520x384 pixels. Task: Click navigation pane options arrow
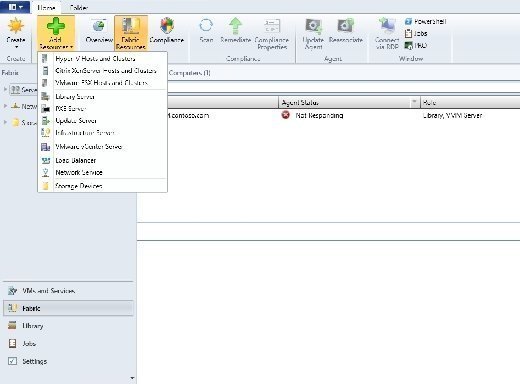point(132,378)
